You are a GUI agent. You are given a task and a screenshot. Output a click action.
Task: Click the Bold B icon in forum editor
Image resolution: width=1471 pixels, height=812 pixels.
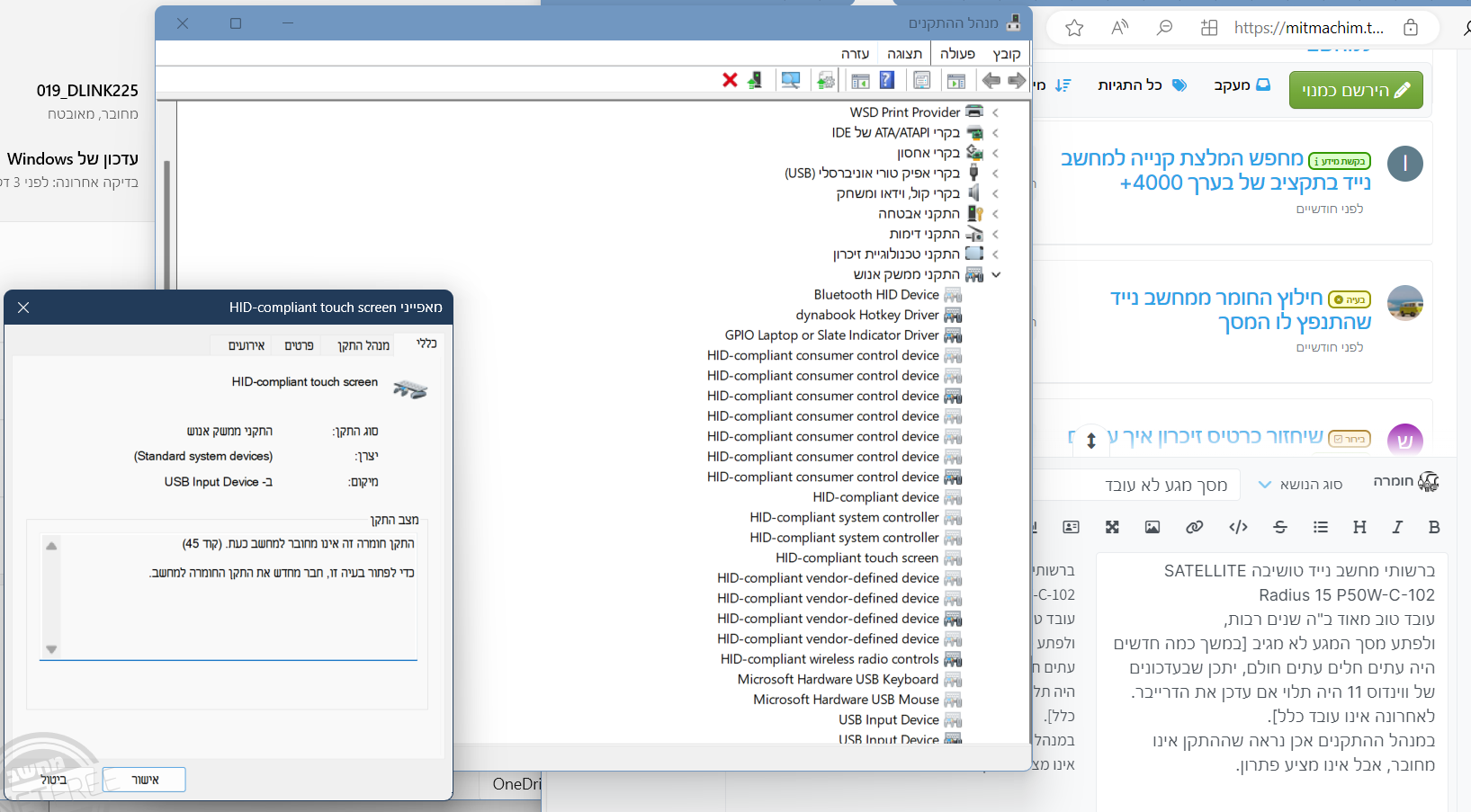(1434, 527)
